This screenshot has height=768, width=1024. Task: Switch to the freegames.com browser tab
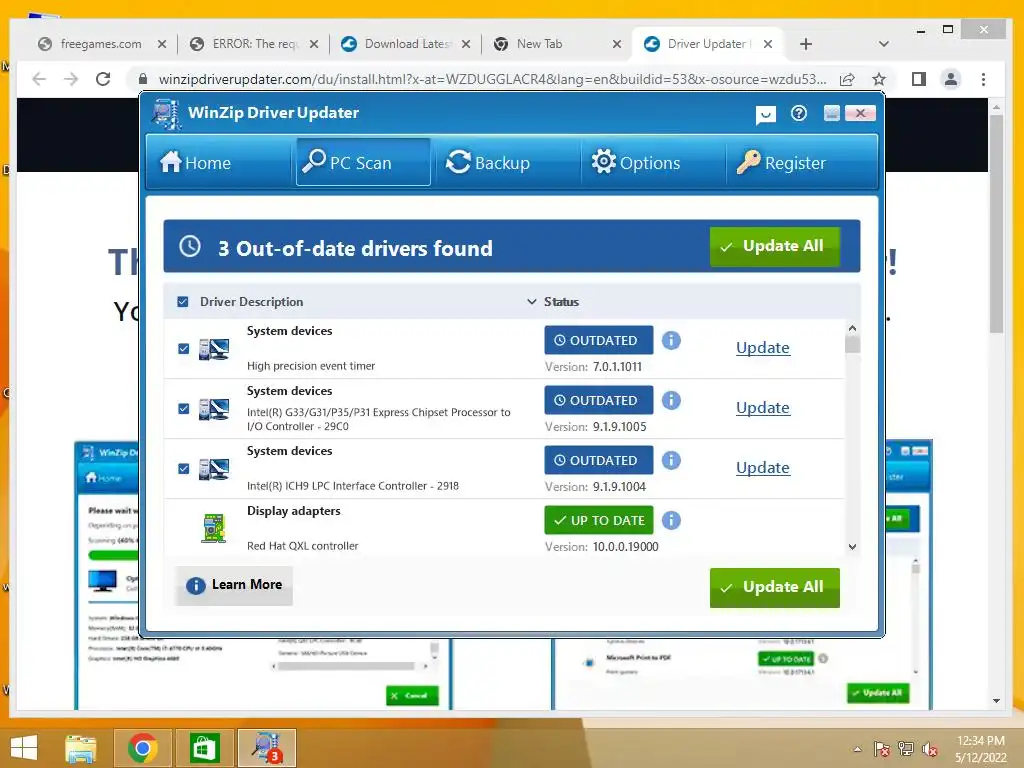101,44
